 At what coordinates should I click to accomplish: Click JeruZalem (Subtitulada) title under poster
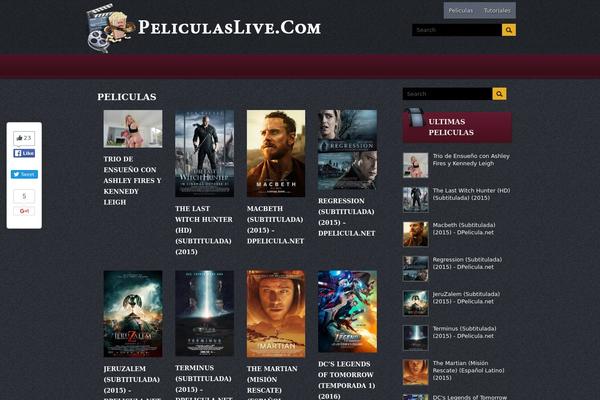[132, 383]
